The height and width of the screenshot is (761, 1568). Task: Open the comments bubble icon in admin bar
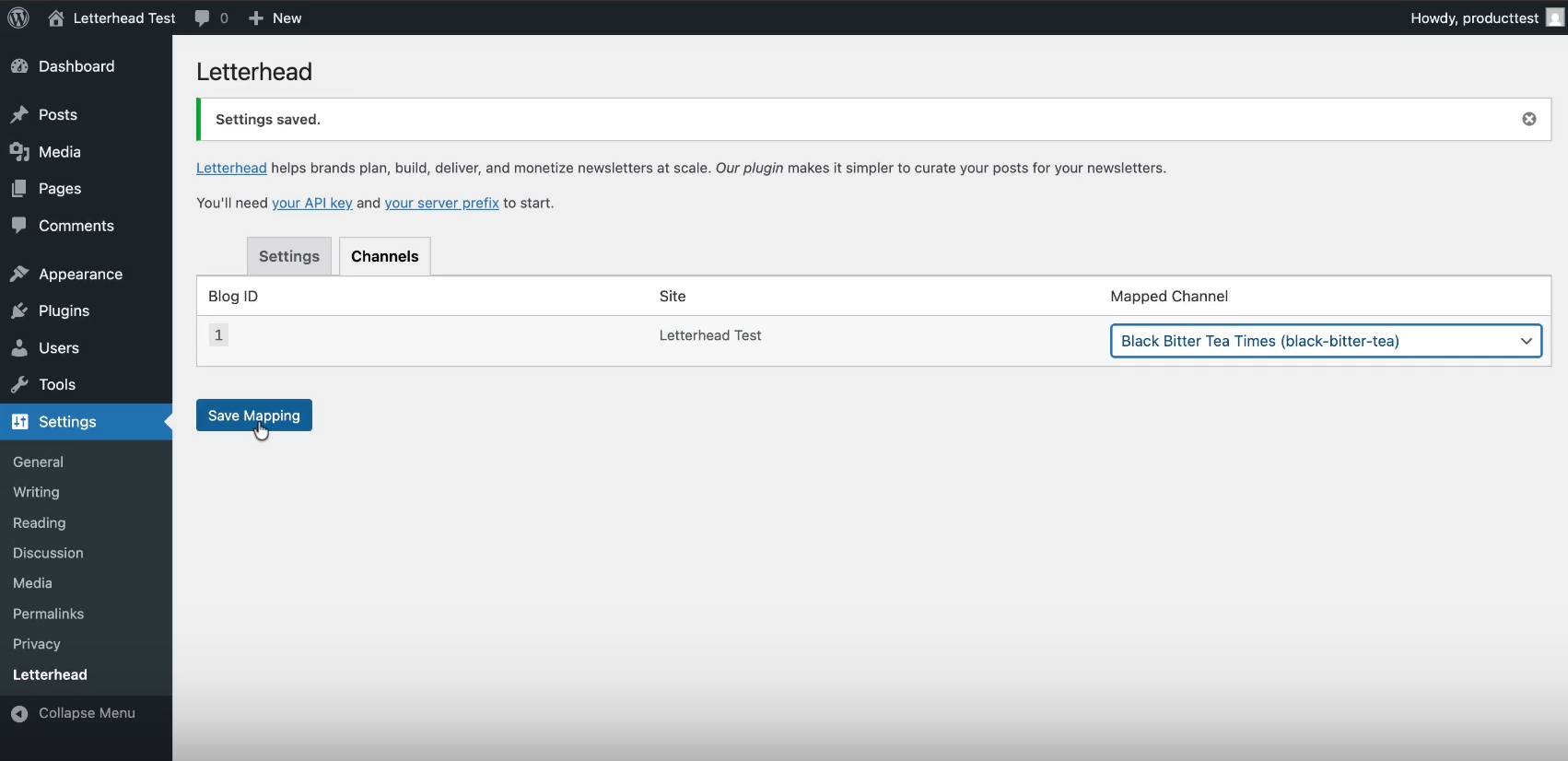[x=203, y=18]
